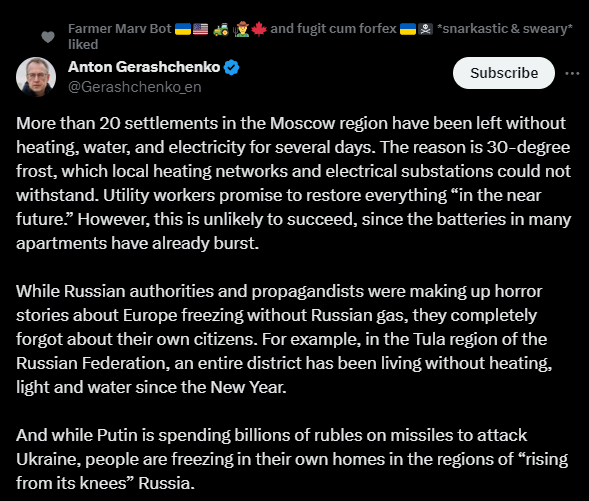Screen dimensions: 589x501
Task: Click the *snarkastic & sweary* name text
Action: click(x=505, y=29)
